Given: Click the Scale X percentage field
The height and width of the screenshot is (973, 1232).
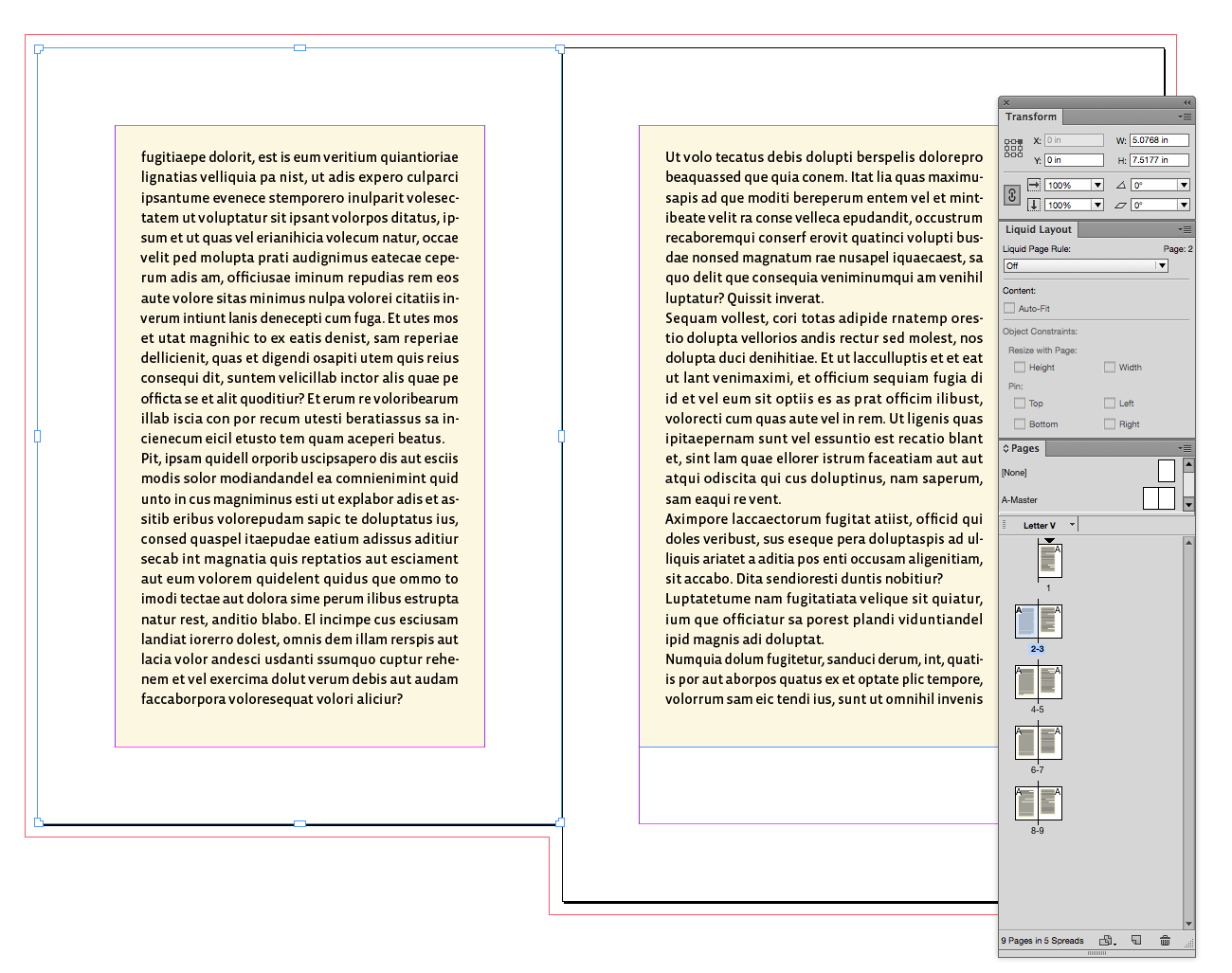Looking at the screenshot, I should (1068, 185).
